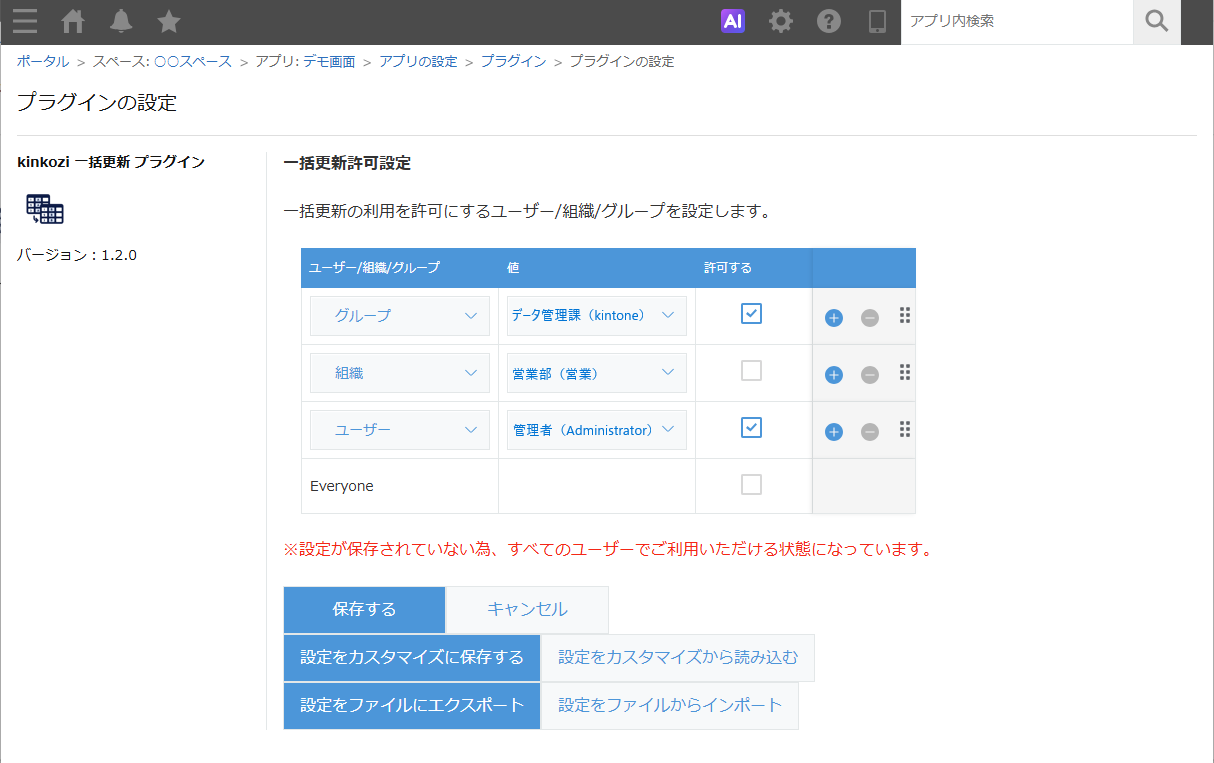Open kintone settings via gear icon

click(781, 21)
